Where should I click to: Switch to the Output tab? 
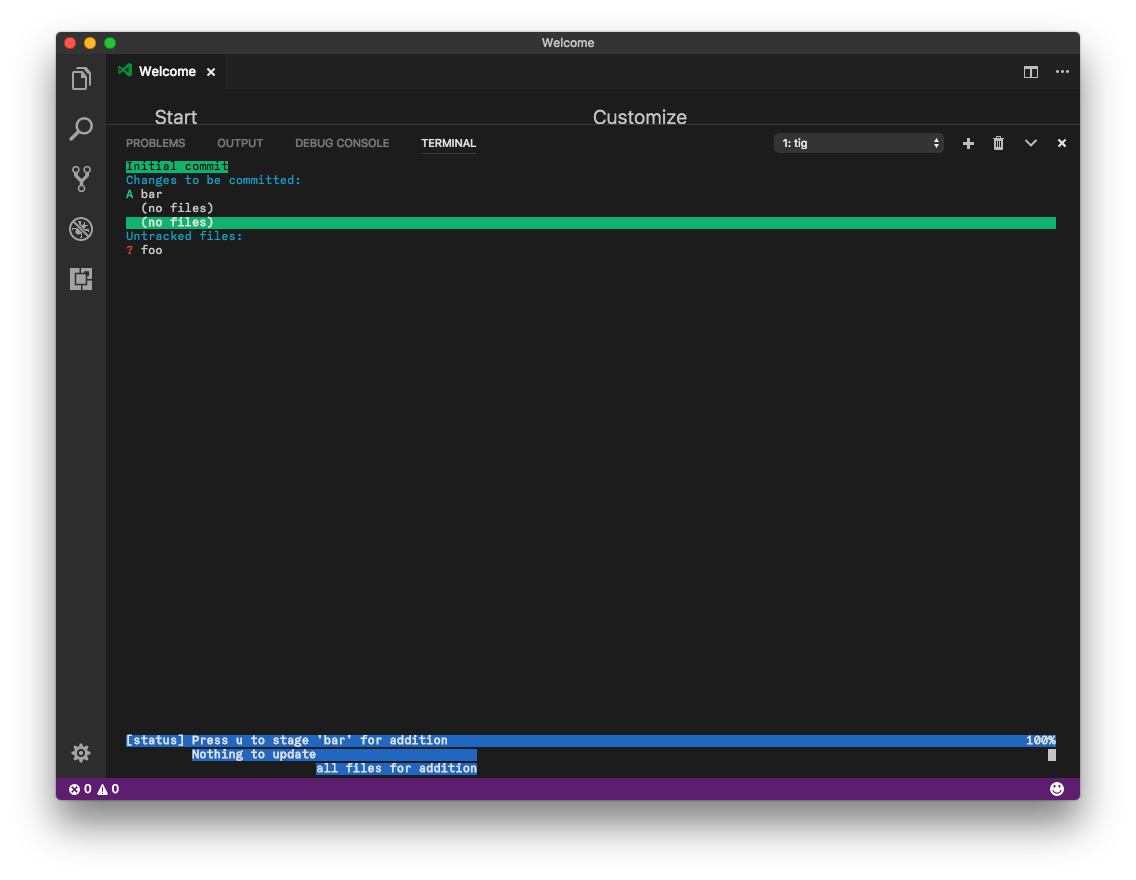point(240,143)
